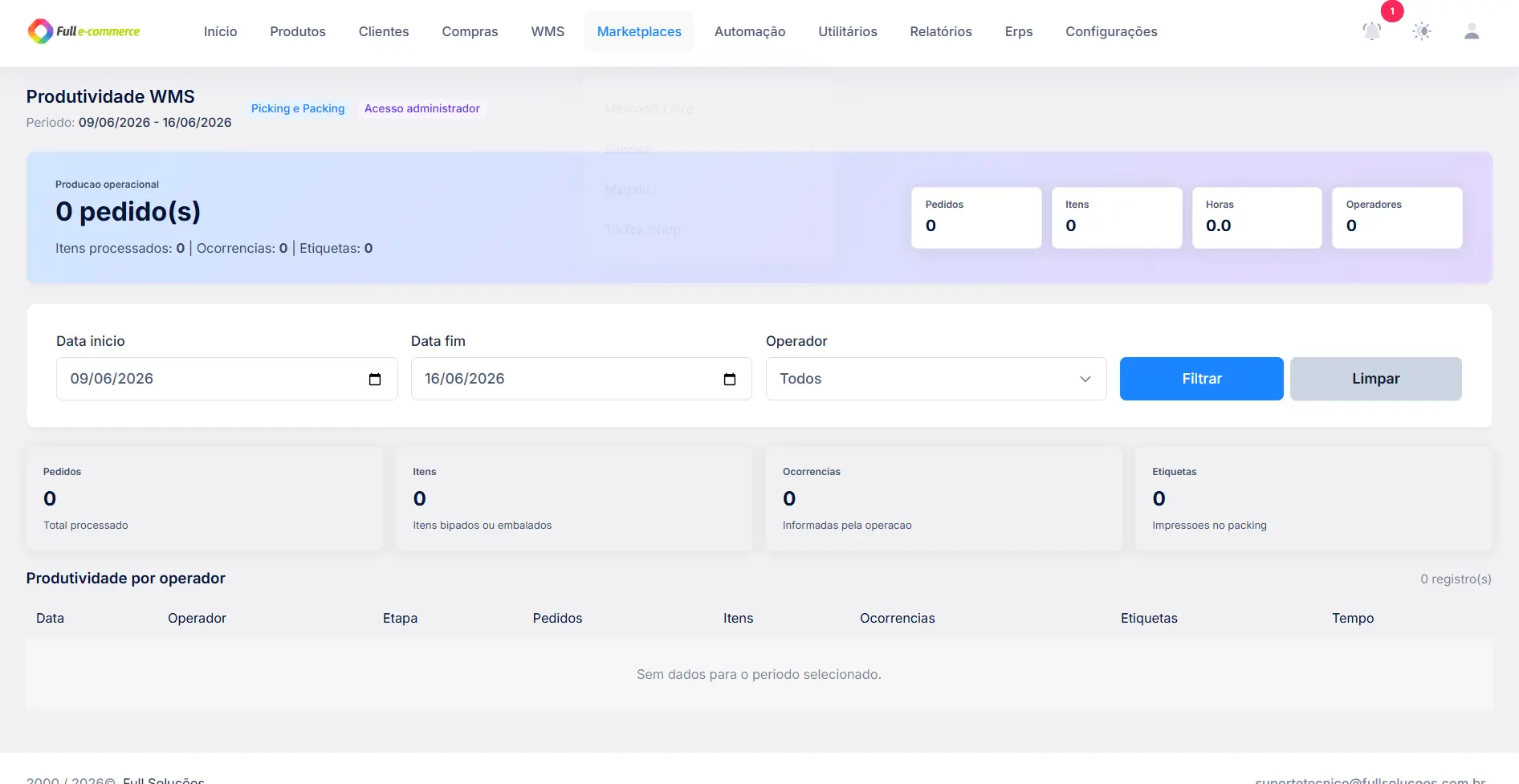Click 'Total processado' Pedidos card
Screen dimensions: 1519x784
click(x=205, y=498)
